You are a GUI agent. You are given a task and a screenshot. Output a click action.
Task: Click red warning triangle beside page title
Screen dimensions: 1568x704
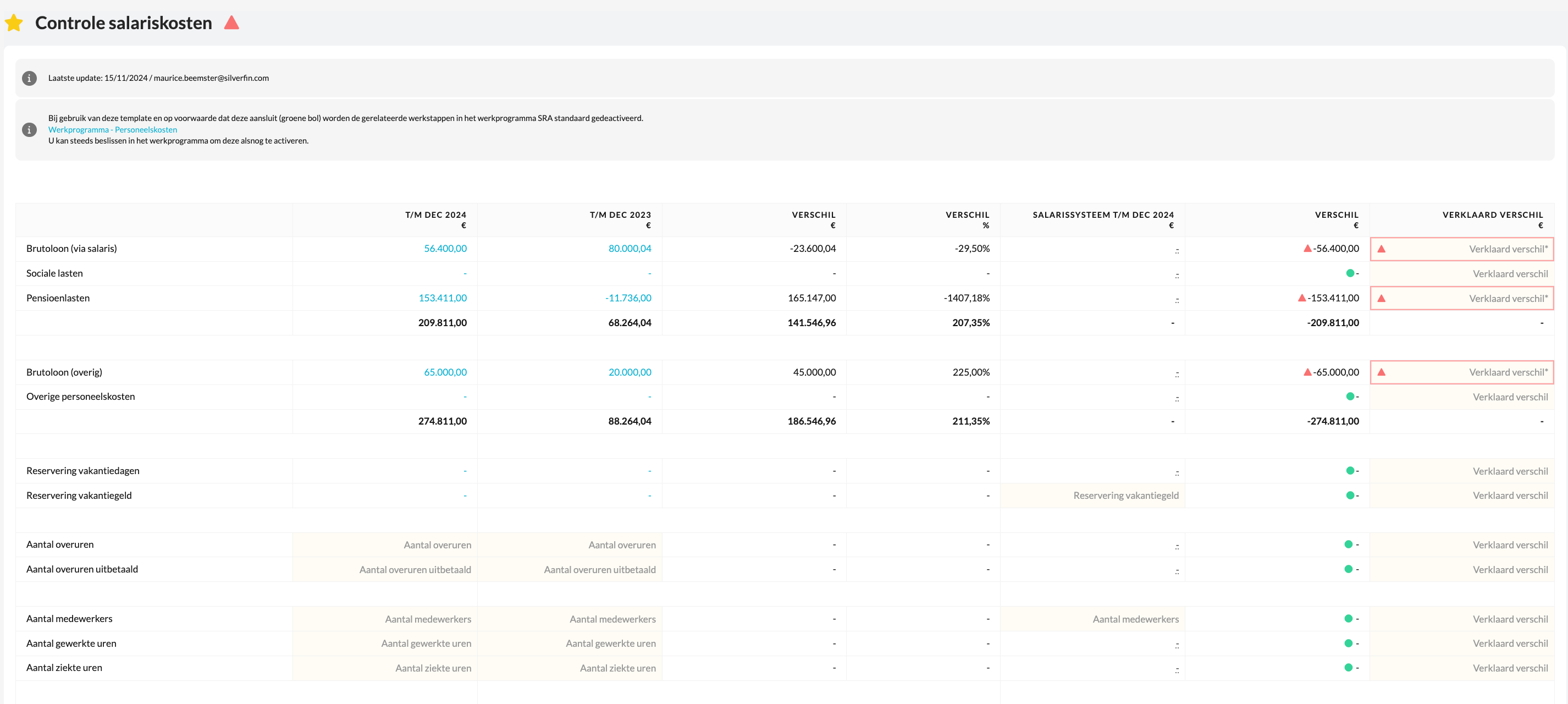pyautogui.click(x=231, y=23)
